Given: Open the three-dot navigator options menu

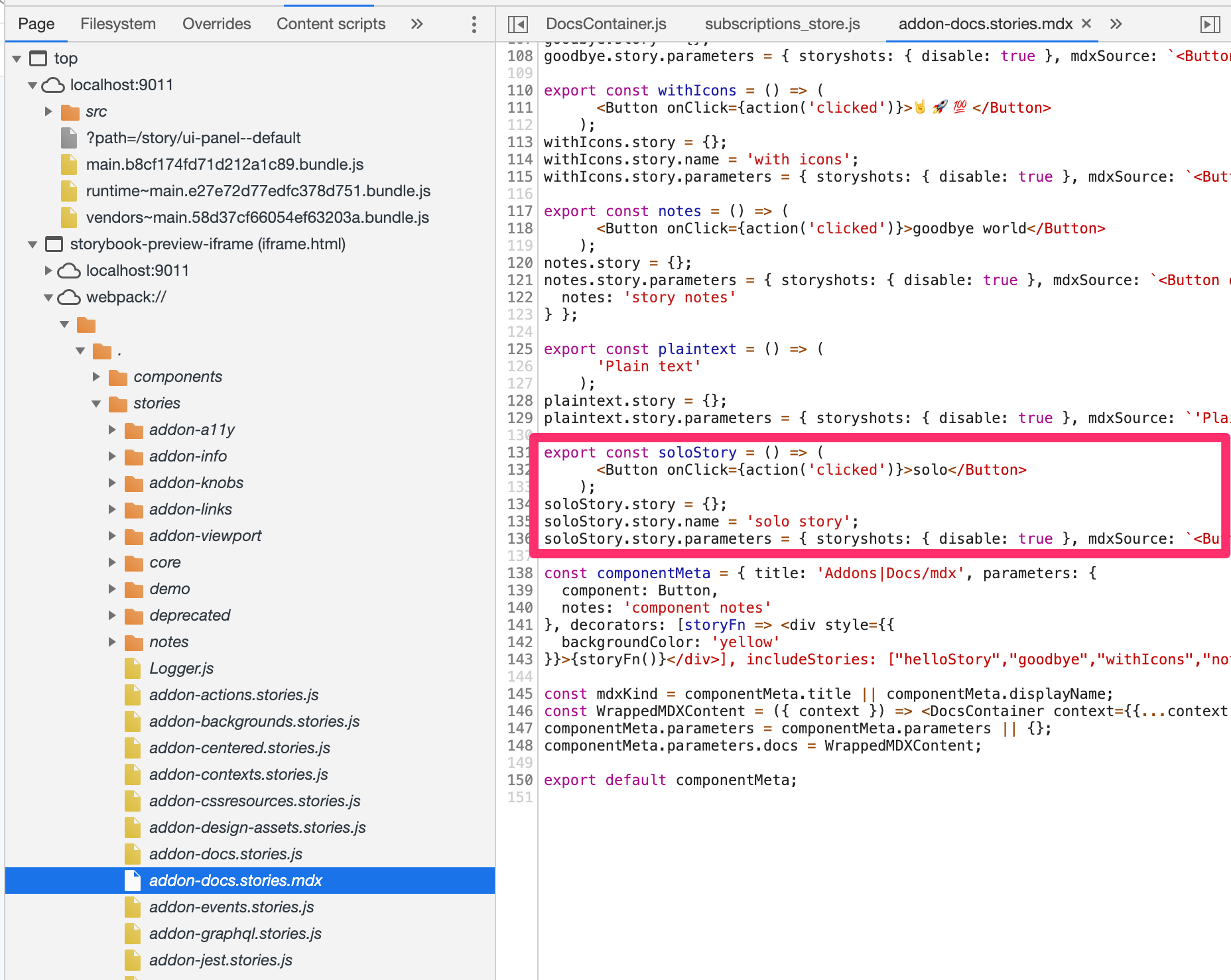Looking at the screenshot, I should (474, 25).
